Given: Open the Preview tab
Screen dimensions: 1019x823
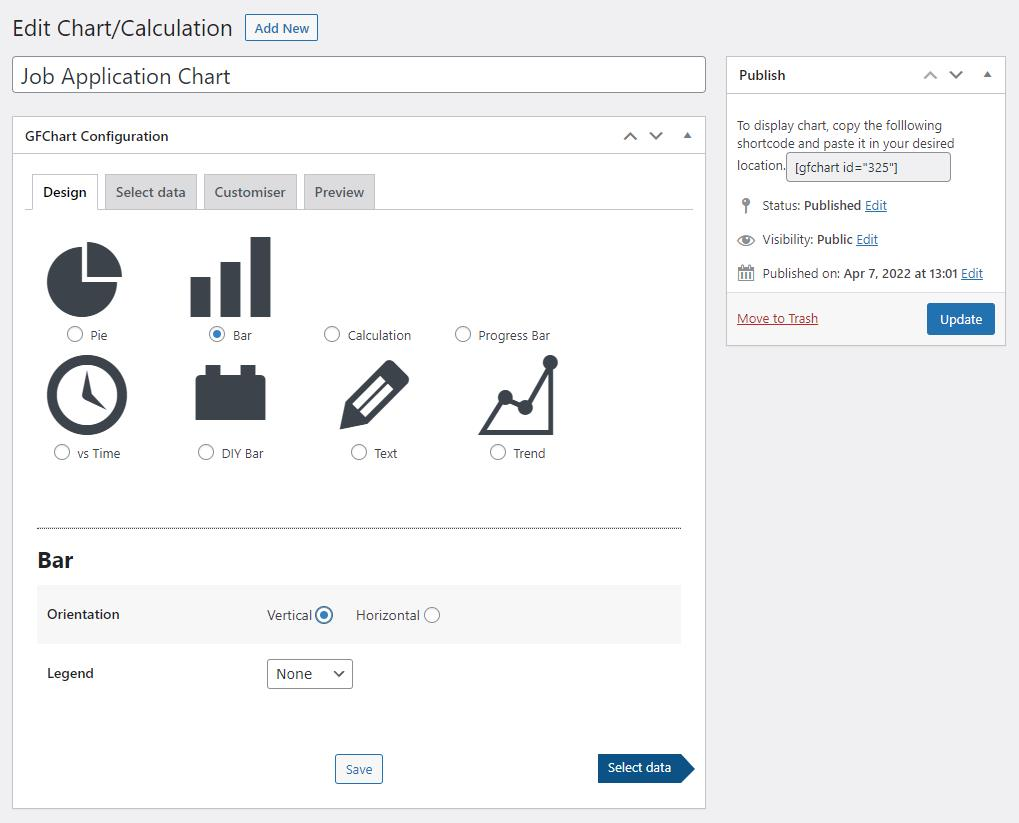Looking at the screenshot, I should 339,192.
